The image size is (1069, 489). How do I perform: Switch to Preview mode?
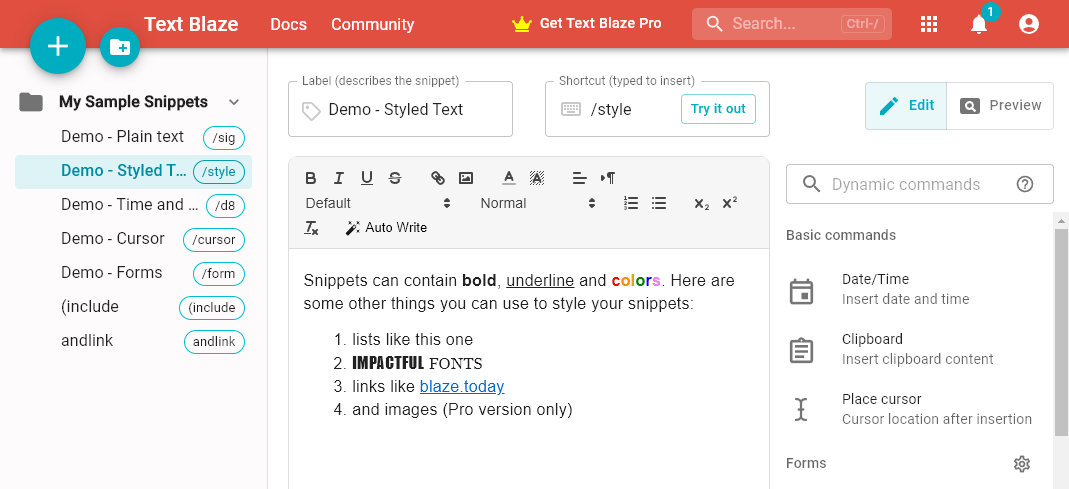(1000, 106)
